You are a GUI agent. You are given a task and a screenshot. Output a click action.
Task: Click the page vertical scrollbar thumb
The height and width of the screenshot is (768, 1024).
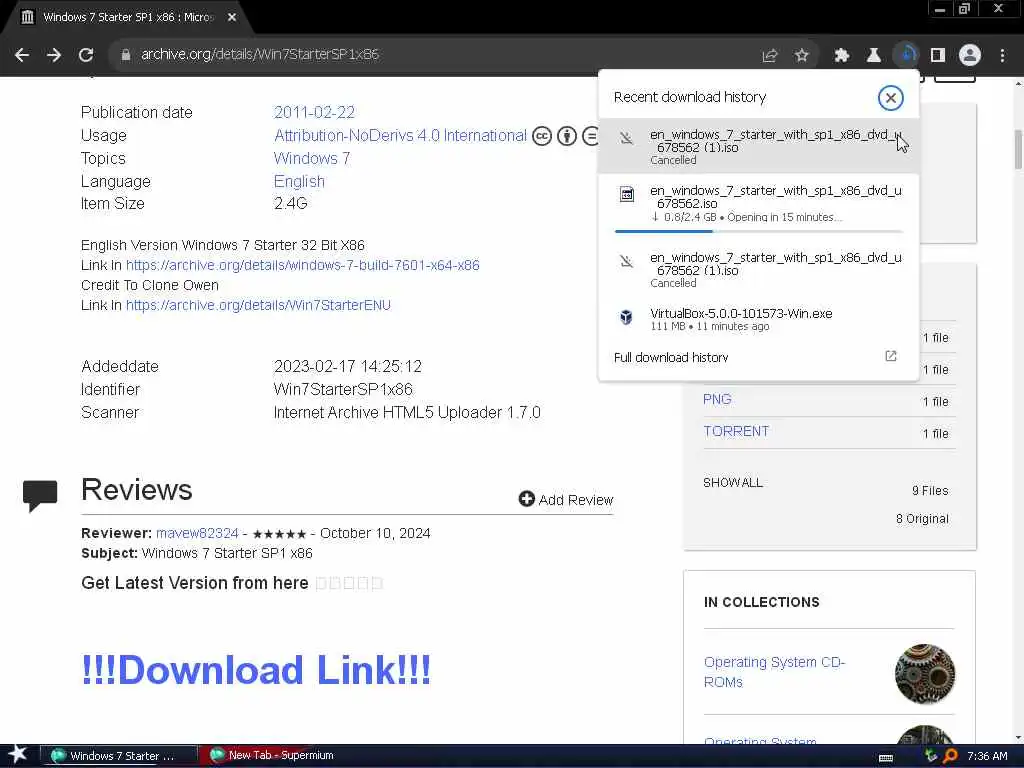(x=1018, y=150)
